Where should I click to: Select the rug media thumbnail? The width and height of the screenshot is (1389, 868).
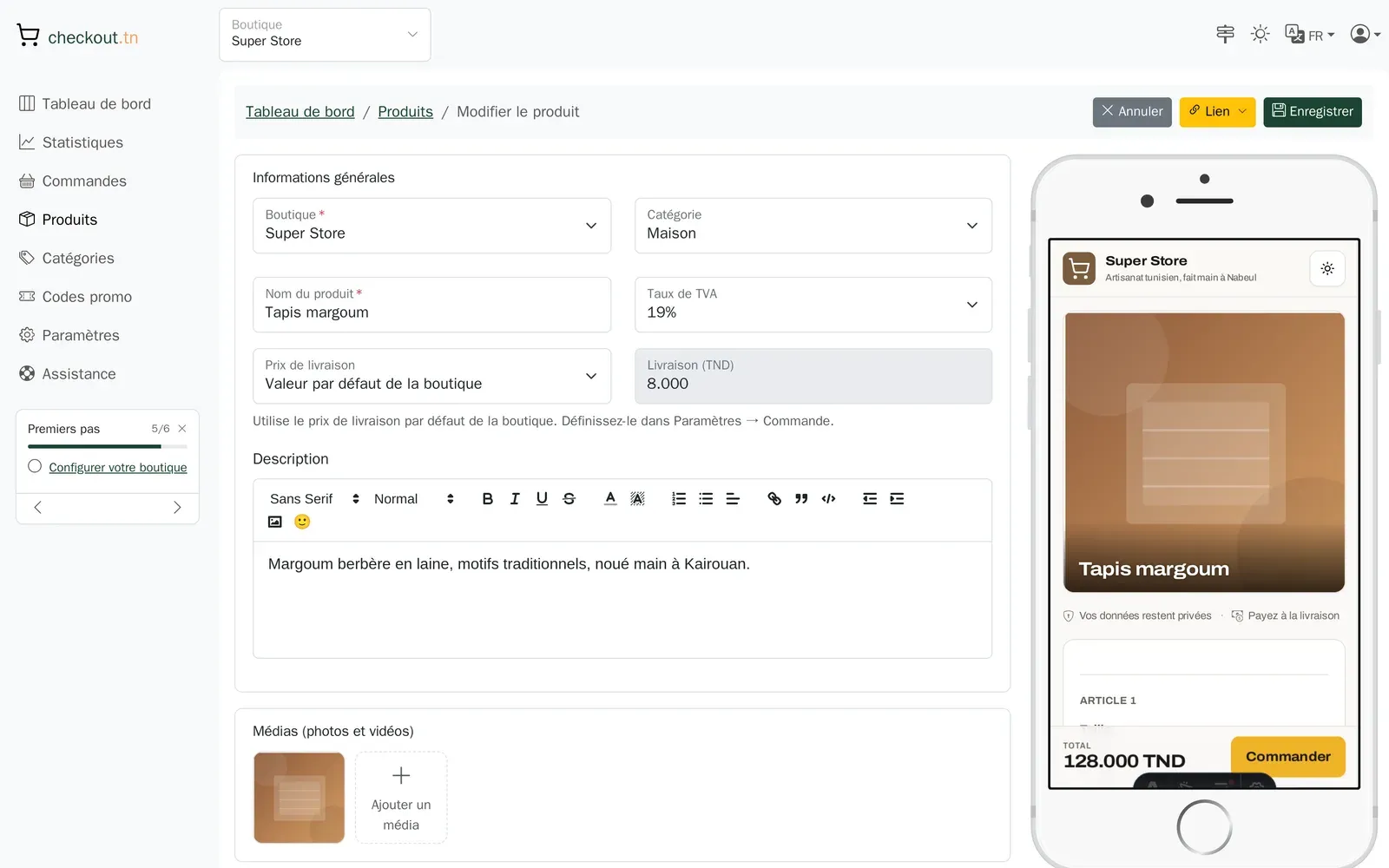click(300, 798)
